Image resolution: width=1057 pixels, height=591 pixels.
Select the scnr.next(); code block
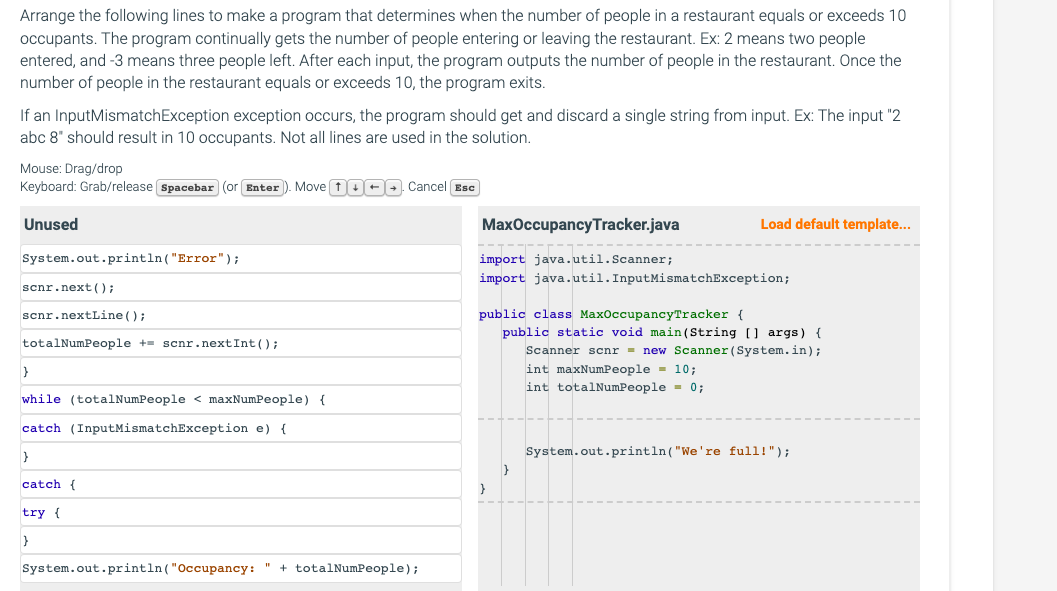pos(241,287)
